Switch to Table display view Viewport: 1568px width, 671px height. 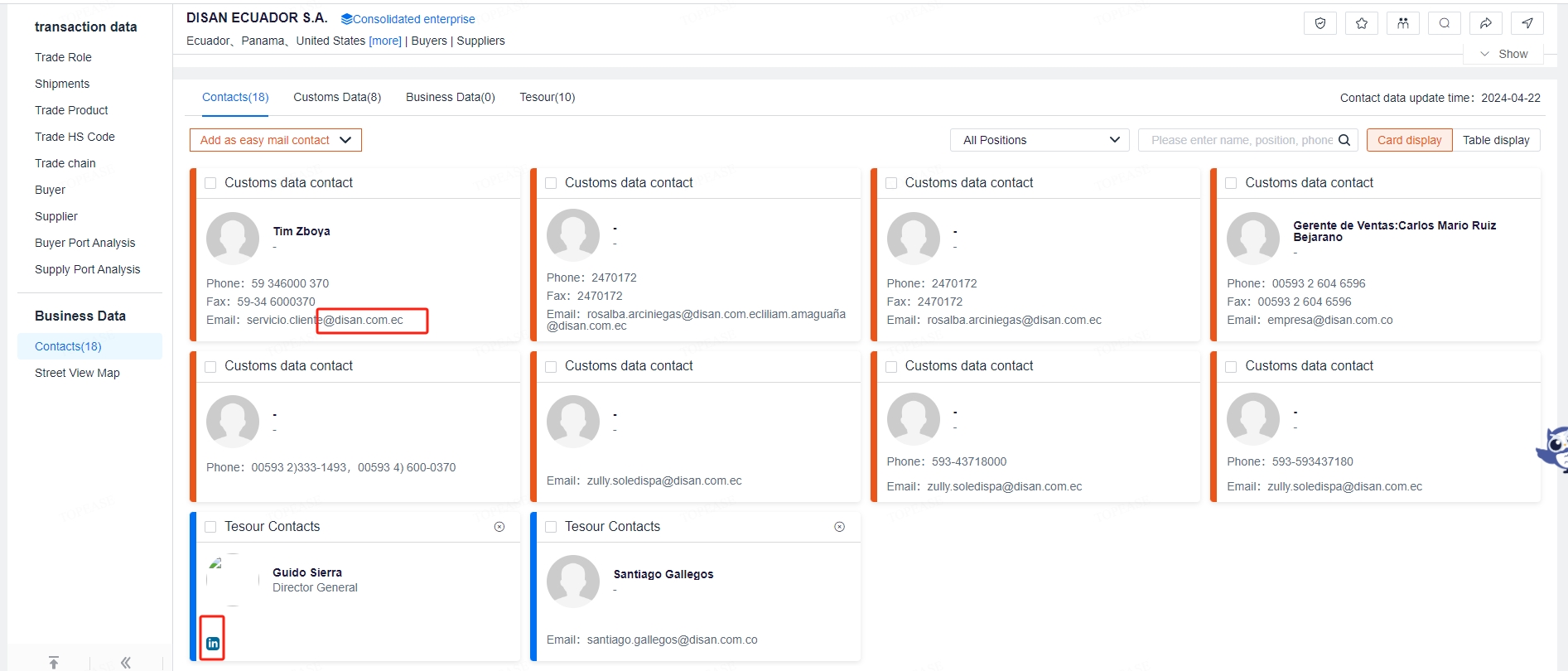[x=1496, y=140]
